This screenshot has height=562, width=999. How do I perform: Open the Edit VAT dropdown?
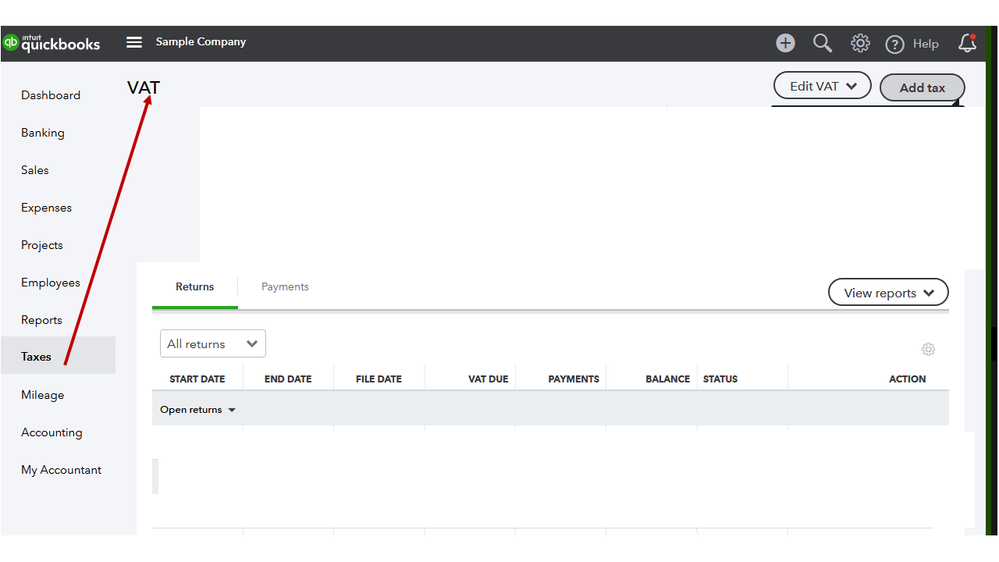822,86
